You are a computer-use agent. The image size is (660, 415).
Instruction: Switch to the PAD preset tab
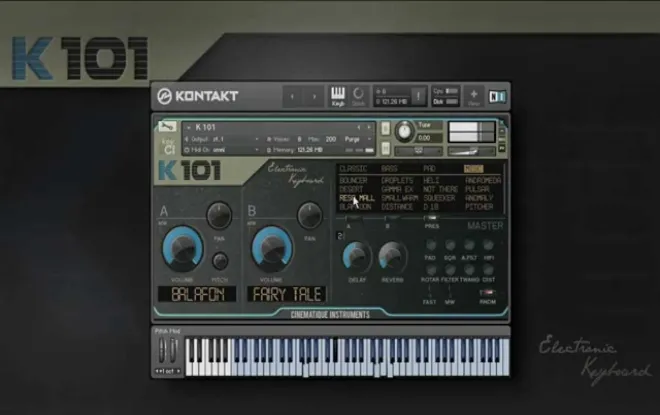(x=429, y=169)
